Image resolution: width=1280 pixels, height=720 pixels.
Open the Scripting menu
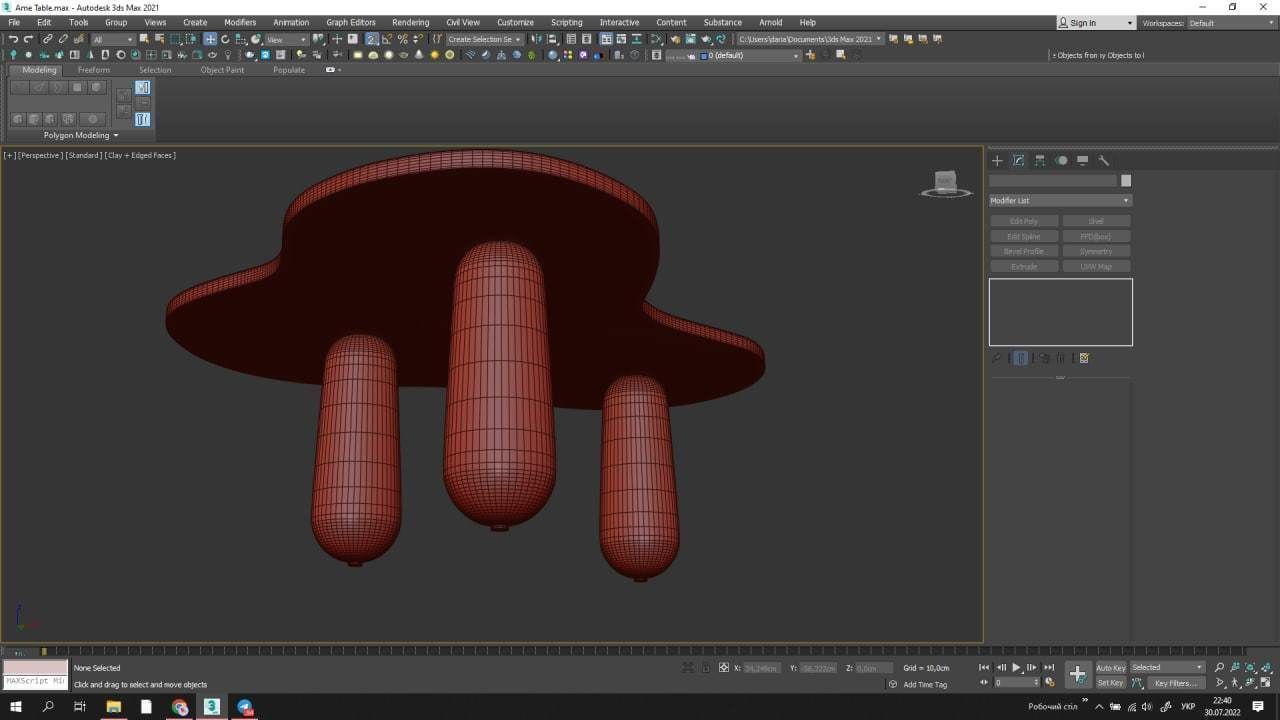click(566, 22)
